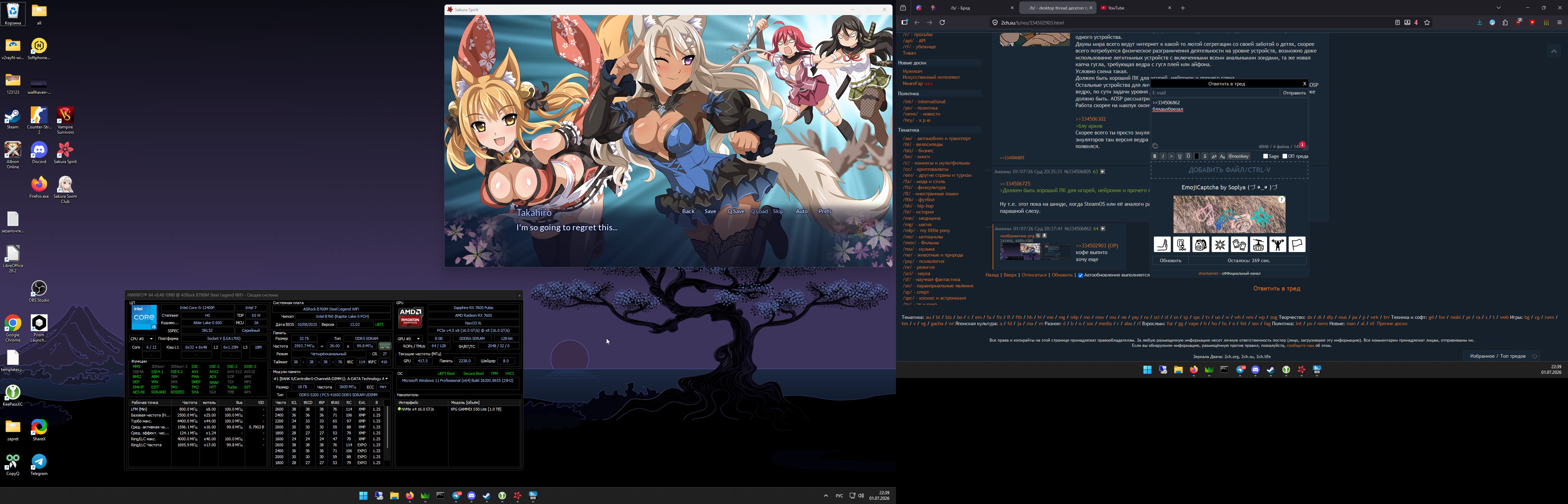The height and width of the screenshot is (504, 1568).
Task: Open the browser extensions puzzle icon
Action: pyautogui.click(x=1505, y=22)
